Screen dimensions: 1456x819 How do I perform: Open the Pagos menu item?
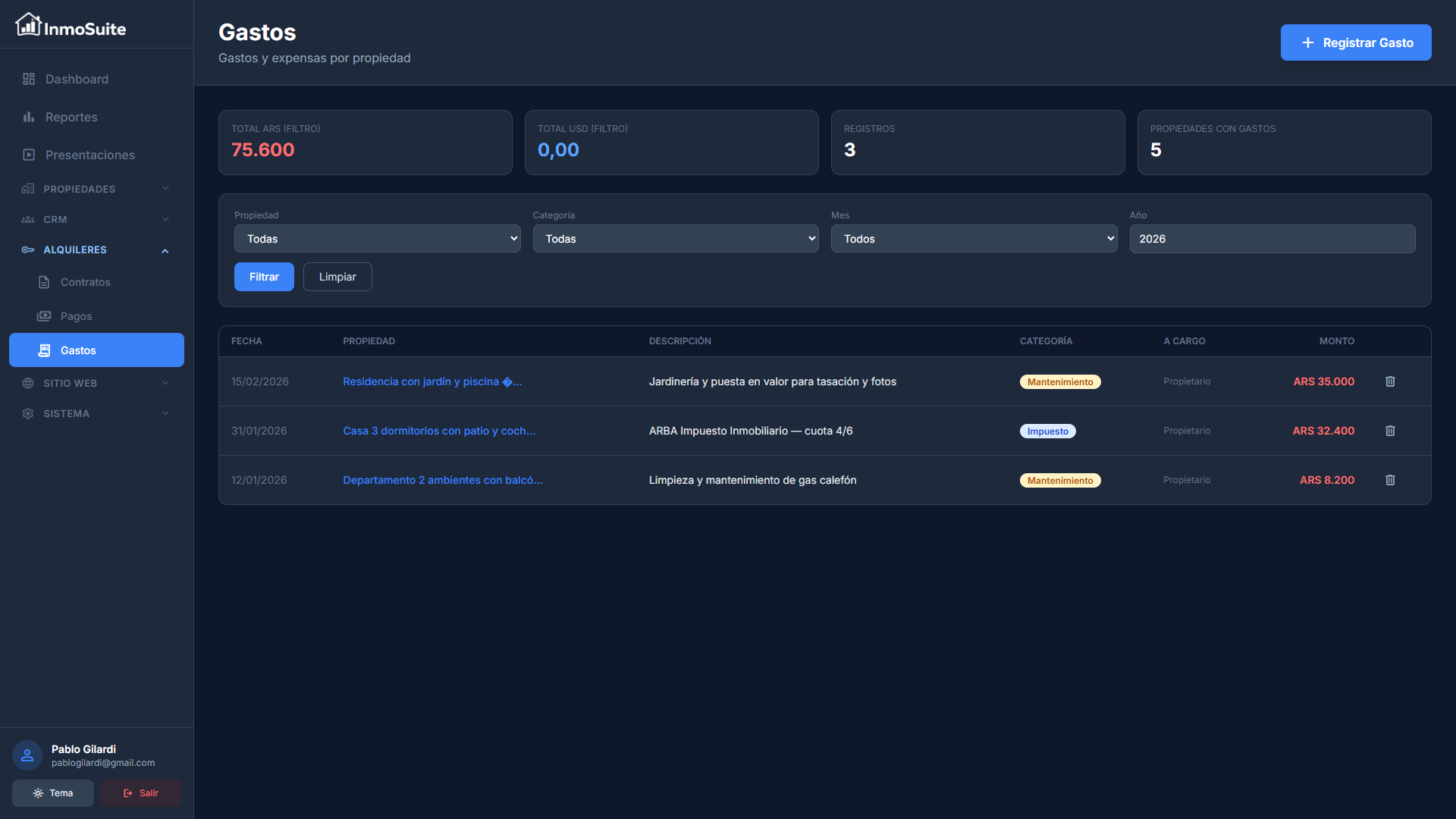(x=76, y=316)
